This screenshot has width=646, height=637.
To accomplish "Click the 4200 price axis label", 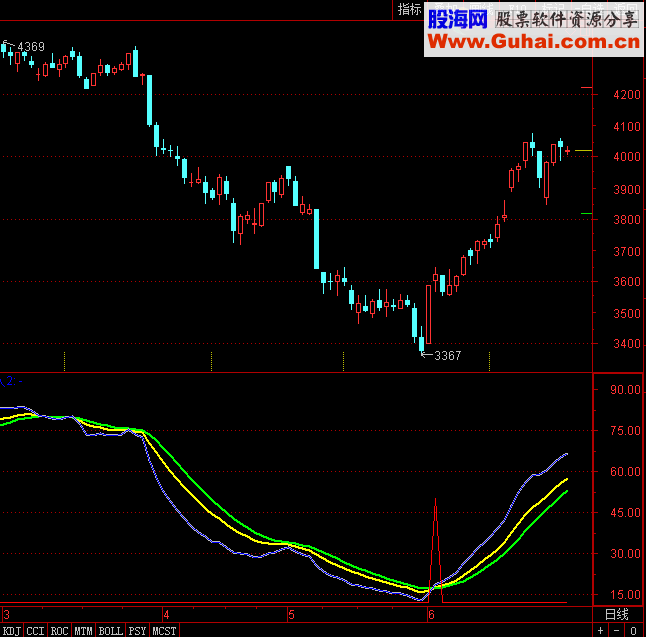I will click(x=627, y=95).
